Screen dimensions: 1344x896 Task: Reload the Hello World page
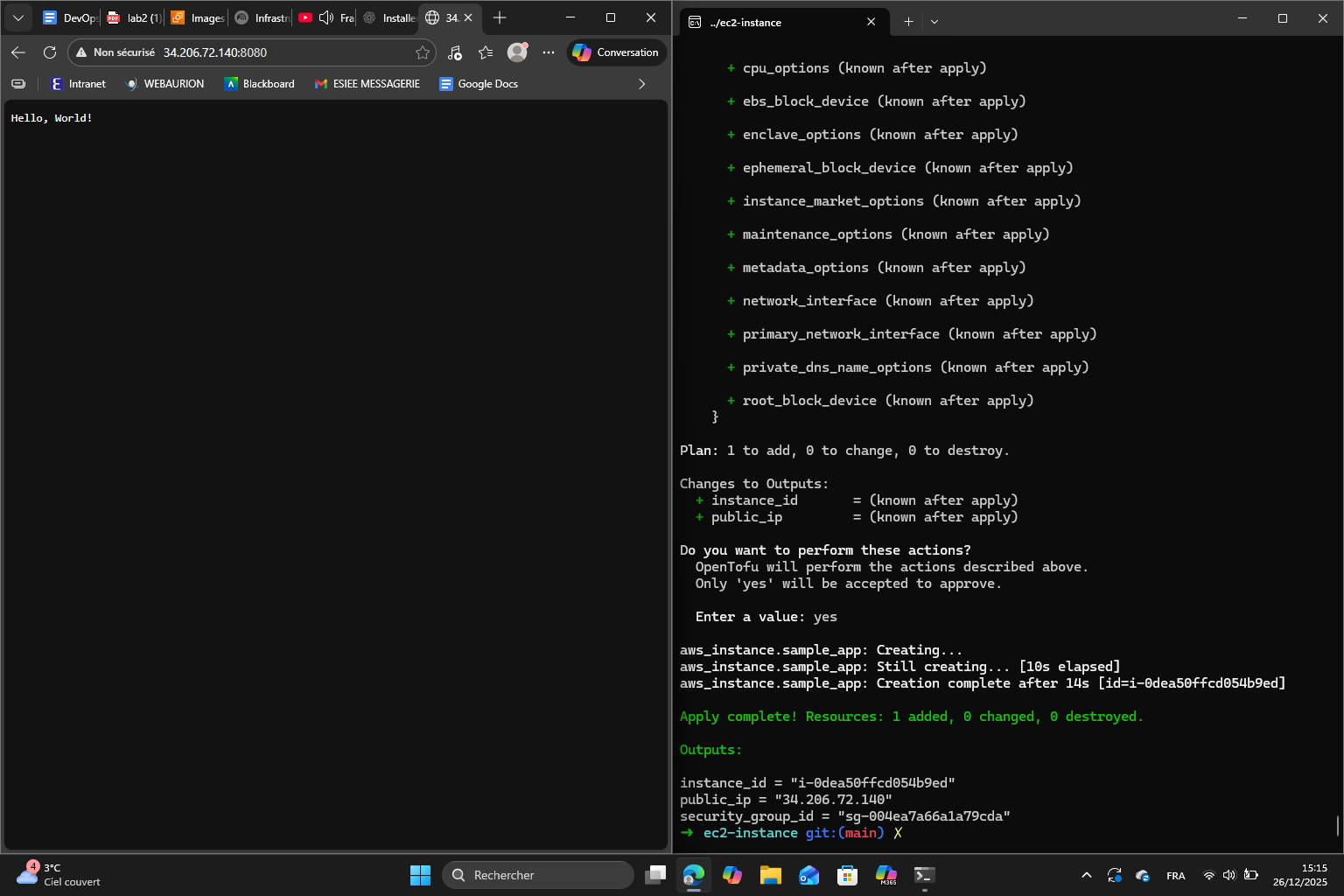[50, 52]
